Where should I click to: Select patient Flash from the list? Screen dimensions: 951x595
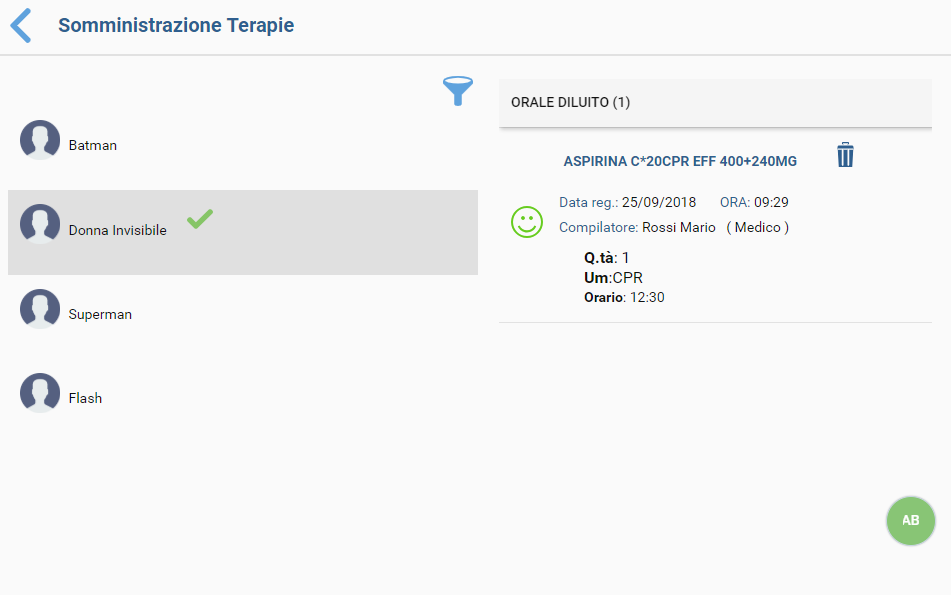pyautogui.click(x=85, y=399)
